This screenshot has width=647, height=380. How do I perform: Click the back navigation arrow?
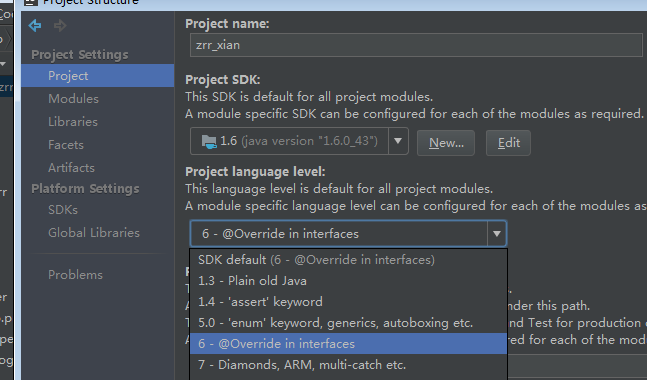[35, 26]
